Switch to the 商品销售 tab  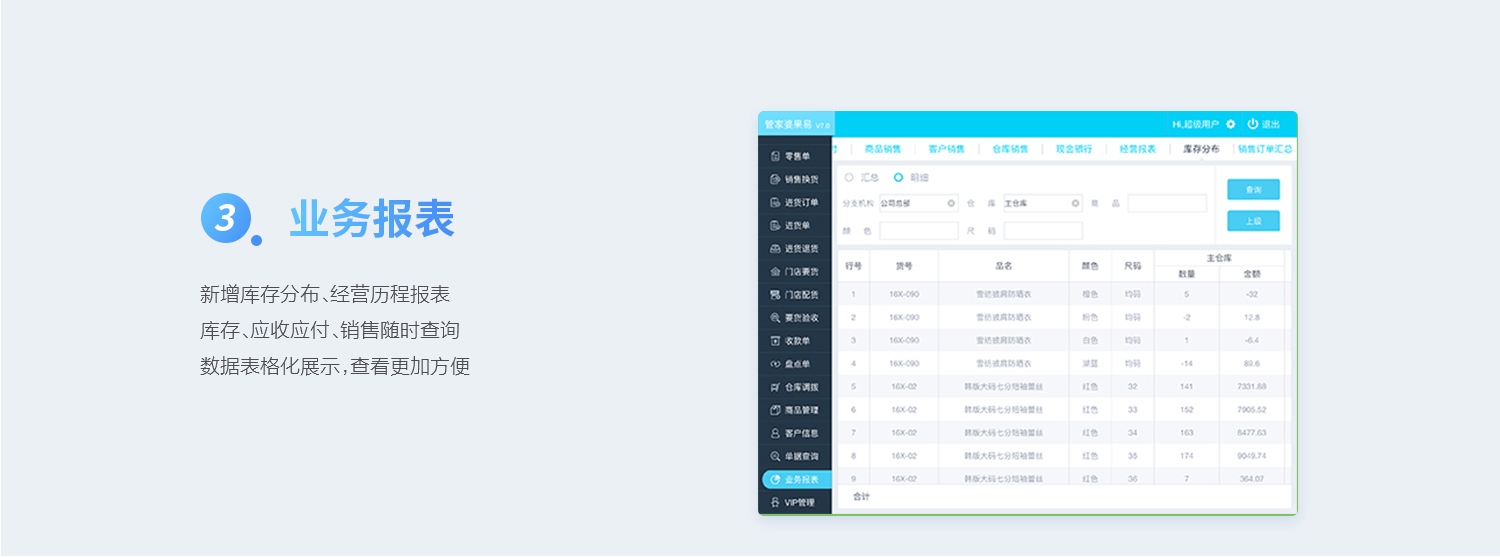(882, 149)
